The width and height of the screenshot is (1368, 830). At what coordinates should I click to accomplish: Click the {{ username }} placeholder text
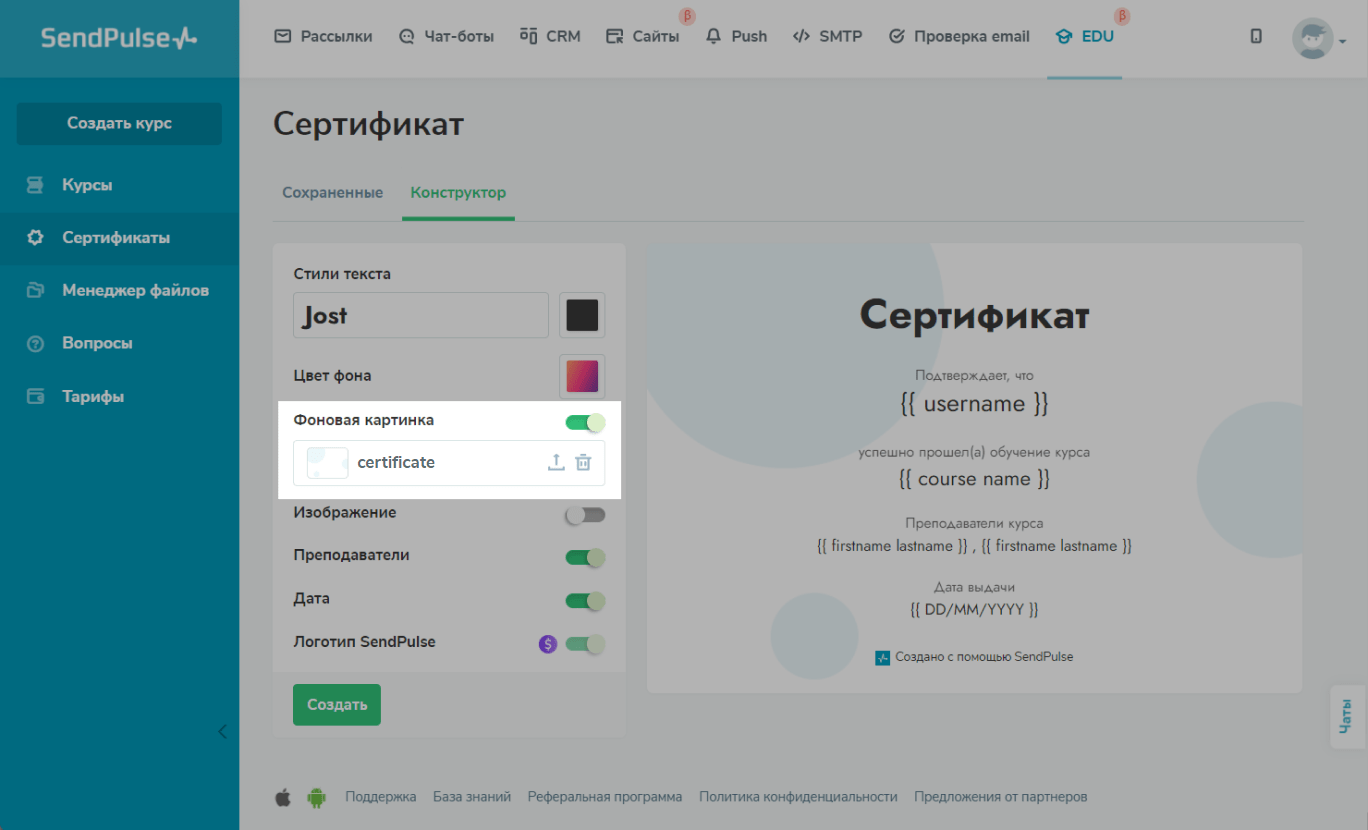click(x=974, y=404)
